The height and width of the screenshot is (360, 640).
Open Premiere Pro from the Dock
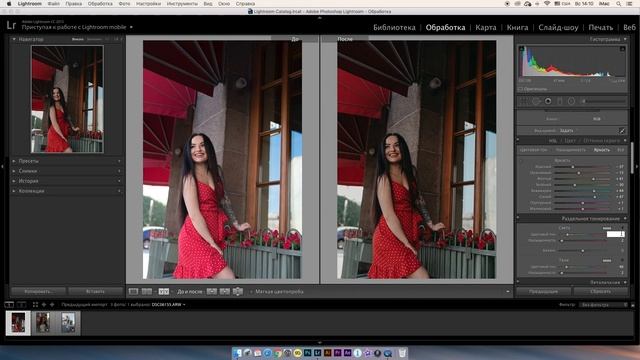(337, 353)
